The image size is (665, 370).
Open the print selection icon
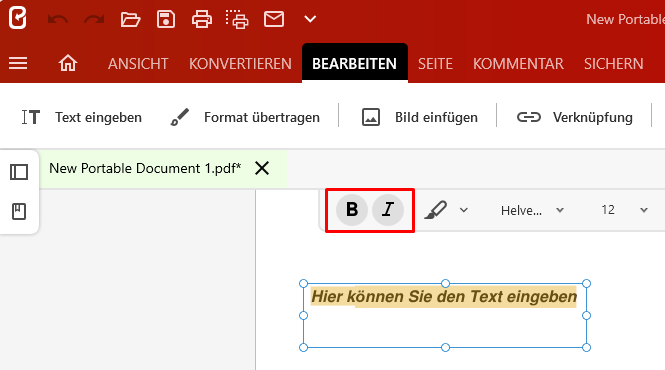coord(238,19)
